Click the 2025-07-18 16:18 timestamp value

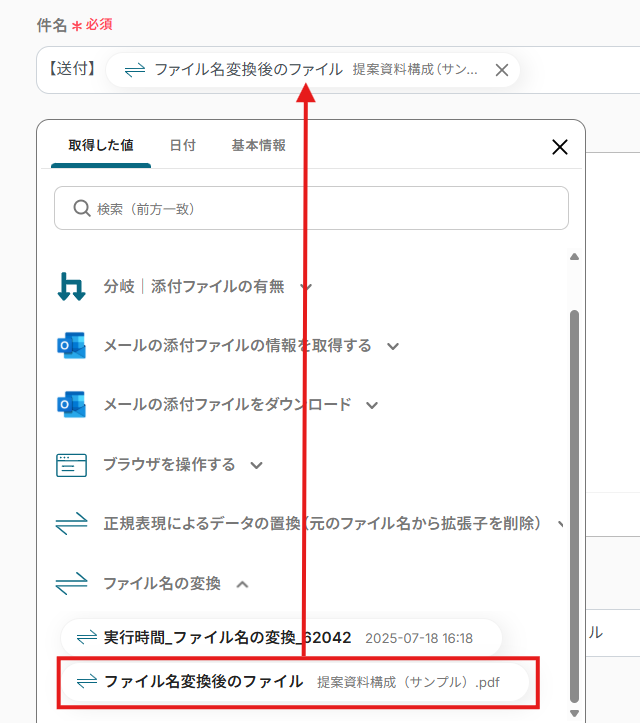pyautogui.click(x=419, y=638)
